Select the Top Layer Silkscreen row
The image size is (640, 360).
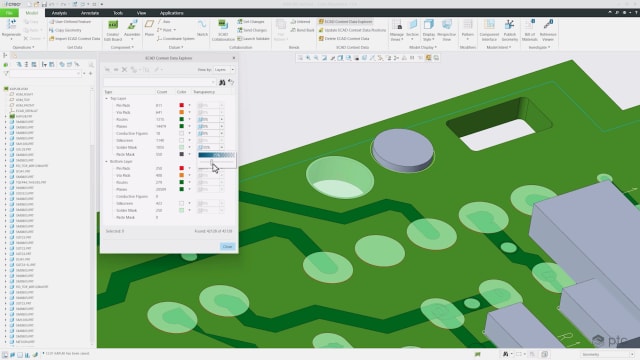169,140
